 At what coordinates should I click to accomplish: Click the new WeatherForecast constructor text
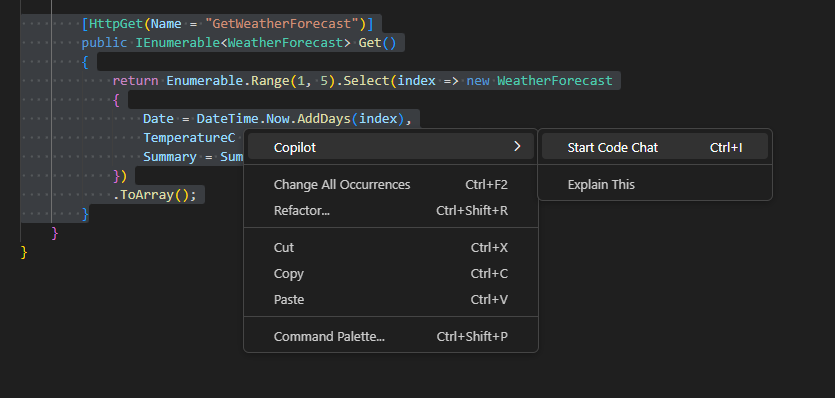pos(539,81)
